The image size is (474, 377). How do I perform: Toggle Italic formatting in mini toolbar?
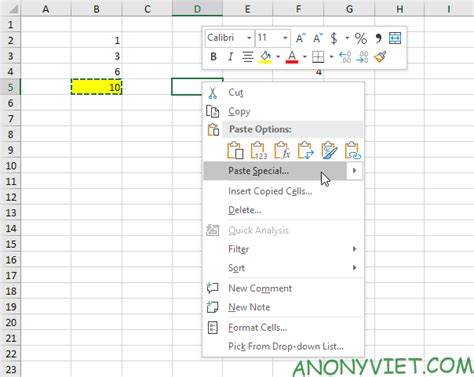pyautogui.click(x=230, y=57)
